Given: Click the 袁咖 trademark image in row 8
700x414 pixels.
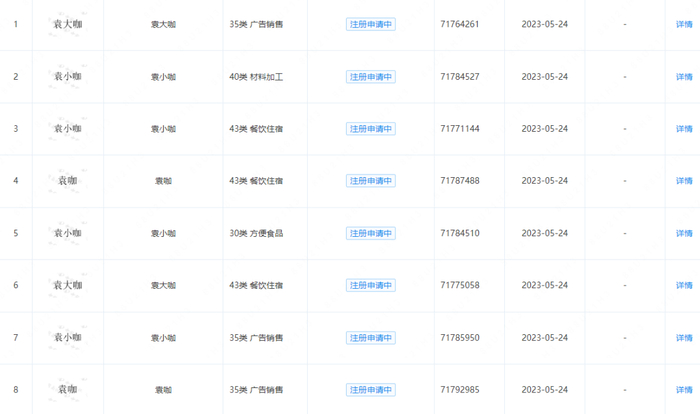Looking at the screenshot, I should pos(68,389).
